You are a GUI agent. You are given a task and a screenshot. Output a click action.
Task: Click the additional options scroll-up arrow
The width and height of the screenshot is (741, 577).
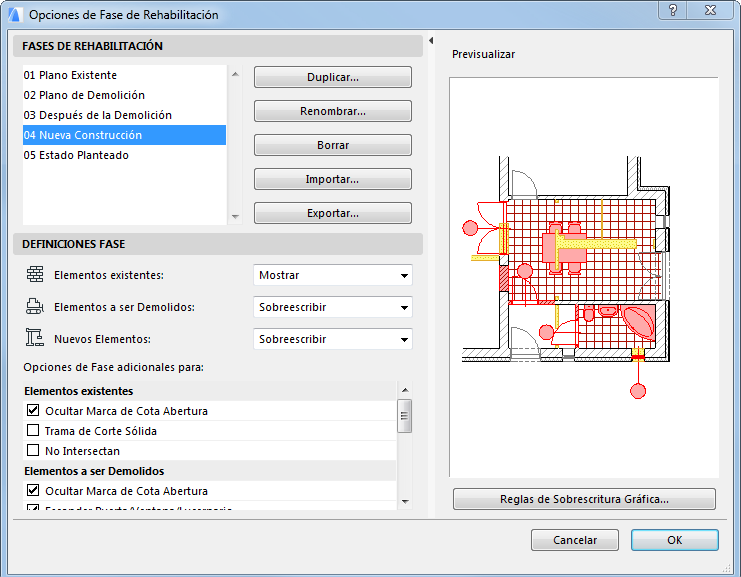405,390
